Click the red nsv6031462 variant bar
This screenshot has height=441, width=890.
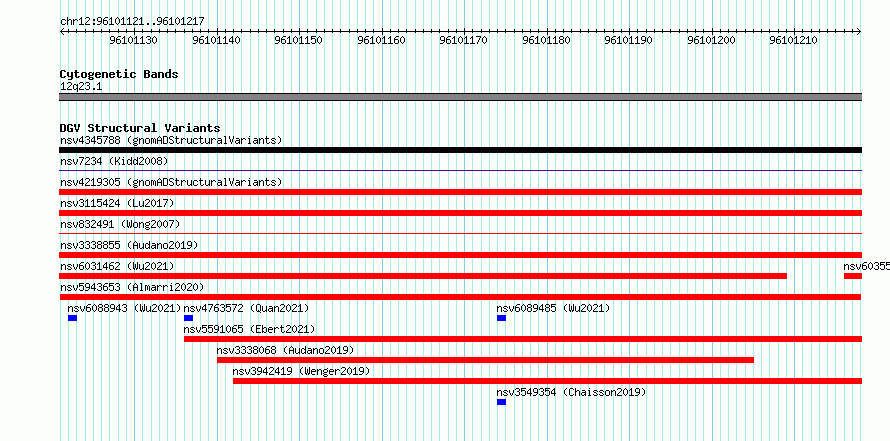[x=423, y=276]
